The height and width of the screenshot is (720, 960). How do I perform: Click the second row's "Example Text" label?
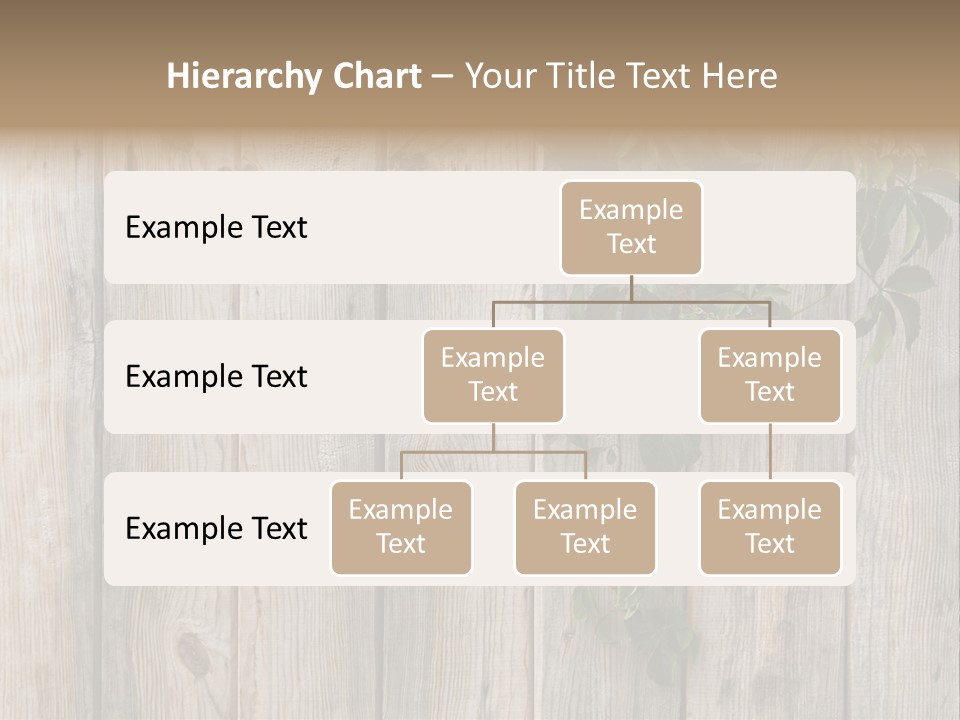[x=216, y=376]
